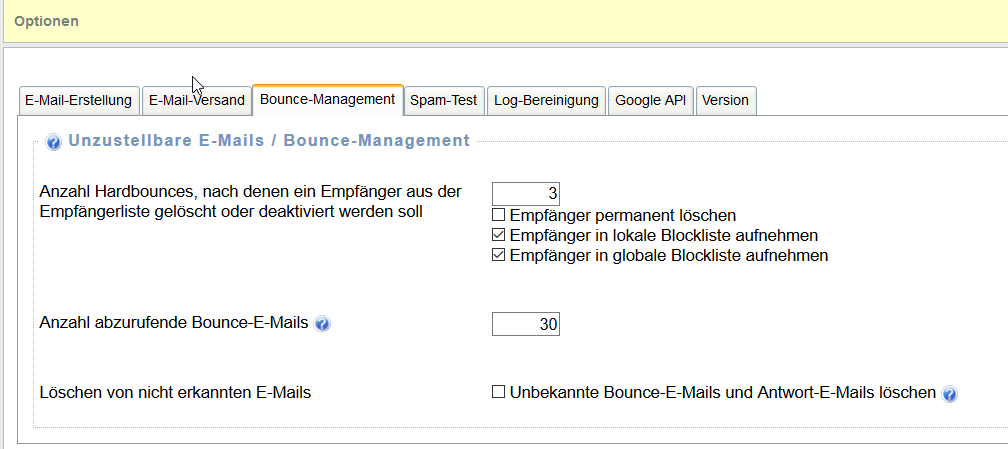Click help icon beside Unzustellbare E-Mails heading
Viewport: 1008px width, 449px height.
point(54,142)
